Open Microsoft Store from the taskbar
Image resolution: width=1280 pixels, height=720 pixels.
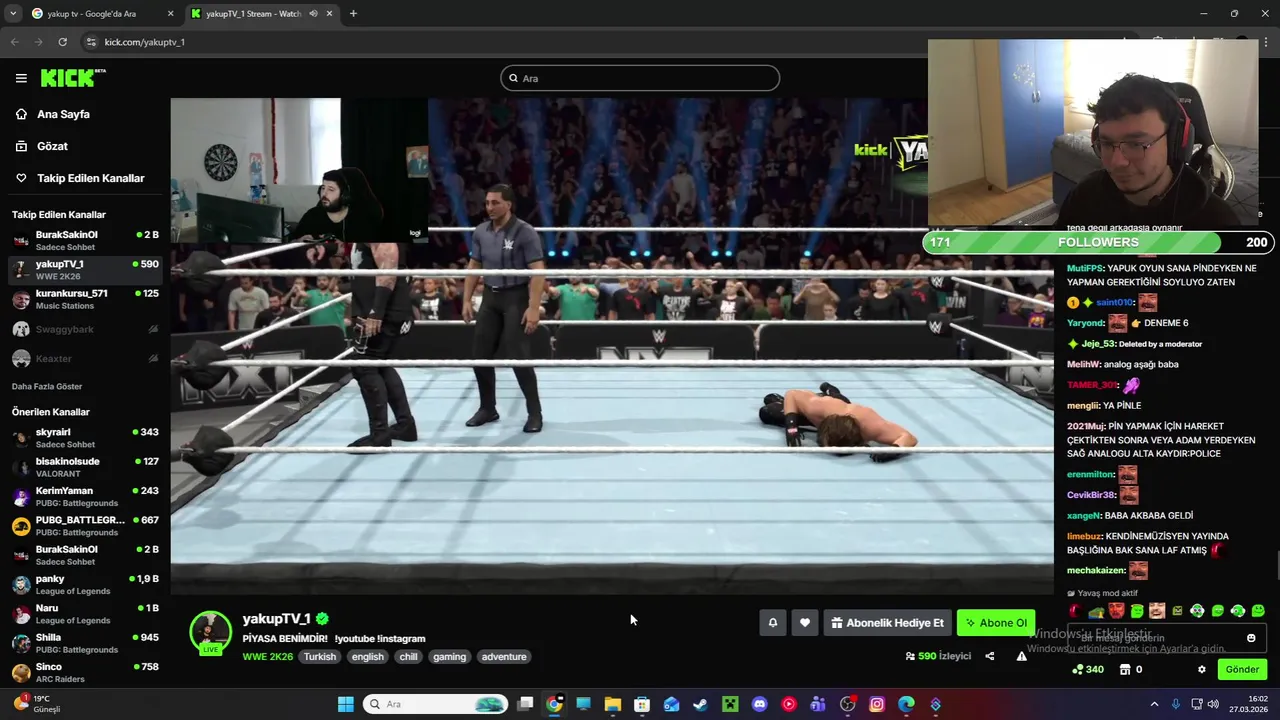[642, 704]
